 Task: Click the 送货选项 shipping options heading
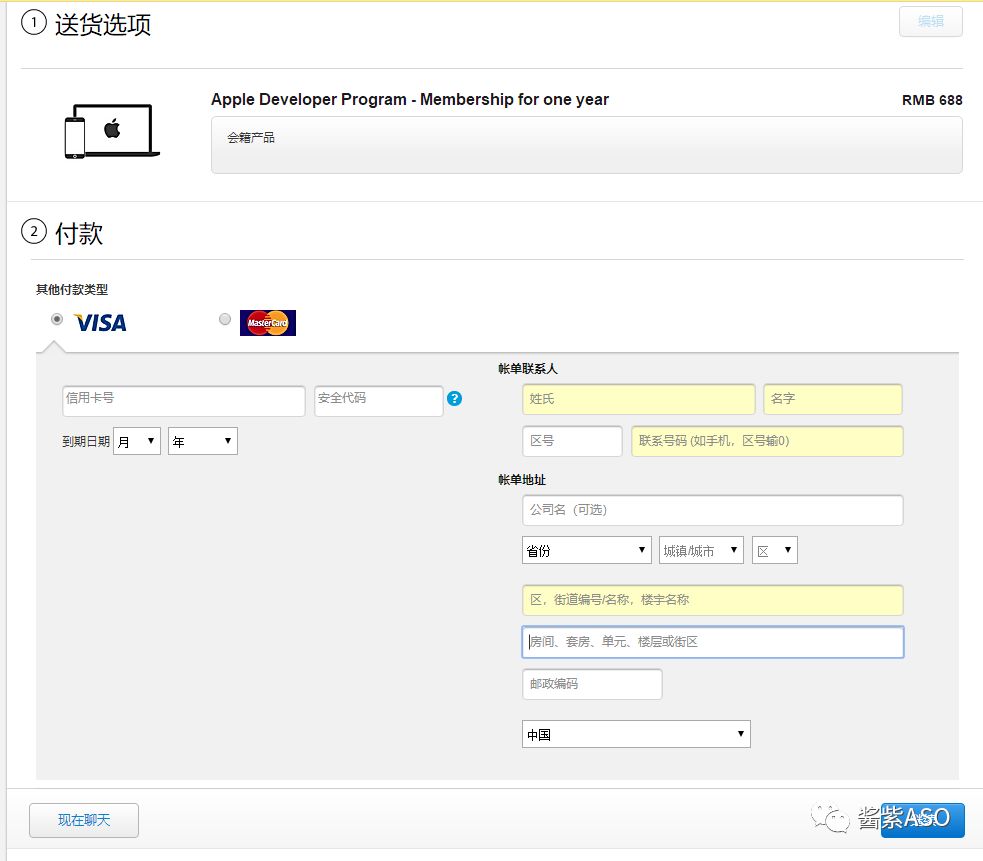103,25
